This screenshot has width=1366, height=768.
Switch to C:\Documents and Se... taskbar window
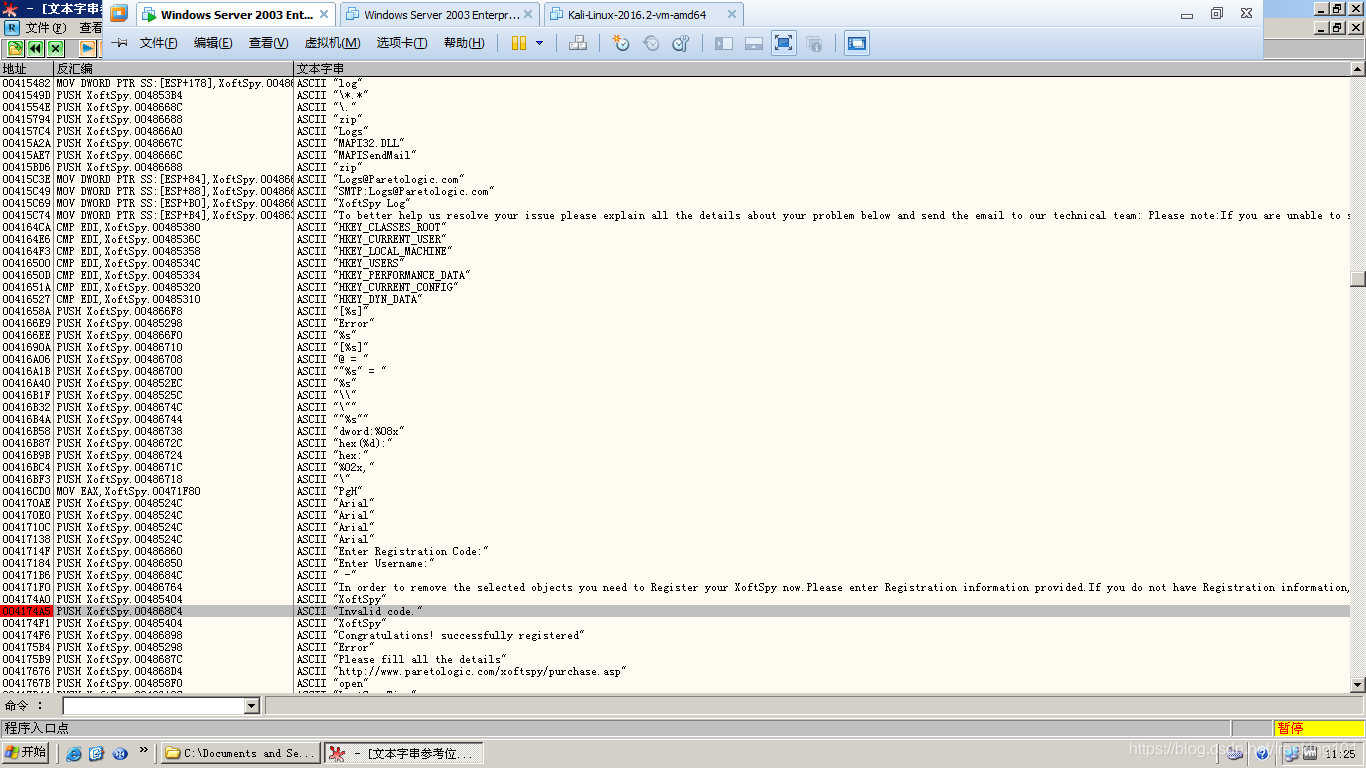pos(240,753)
